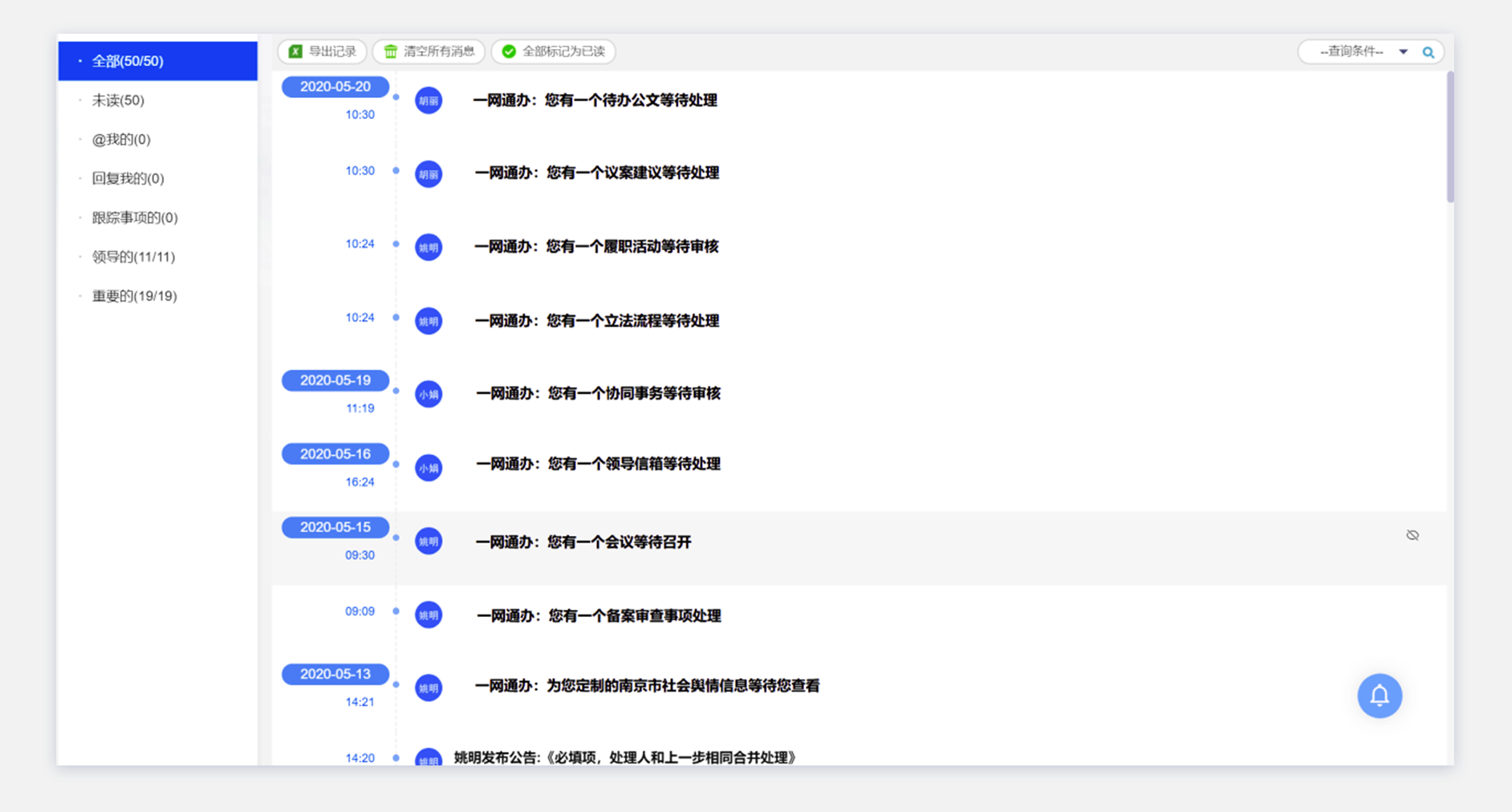Open the 查询条件 dropdown

click(1351, 51)
